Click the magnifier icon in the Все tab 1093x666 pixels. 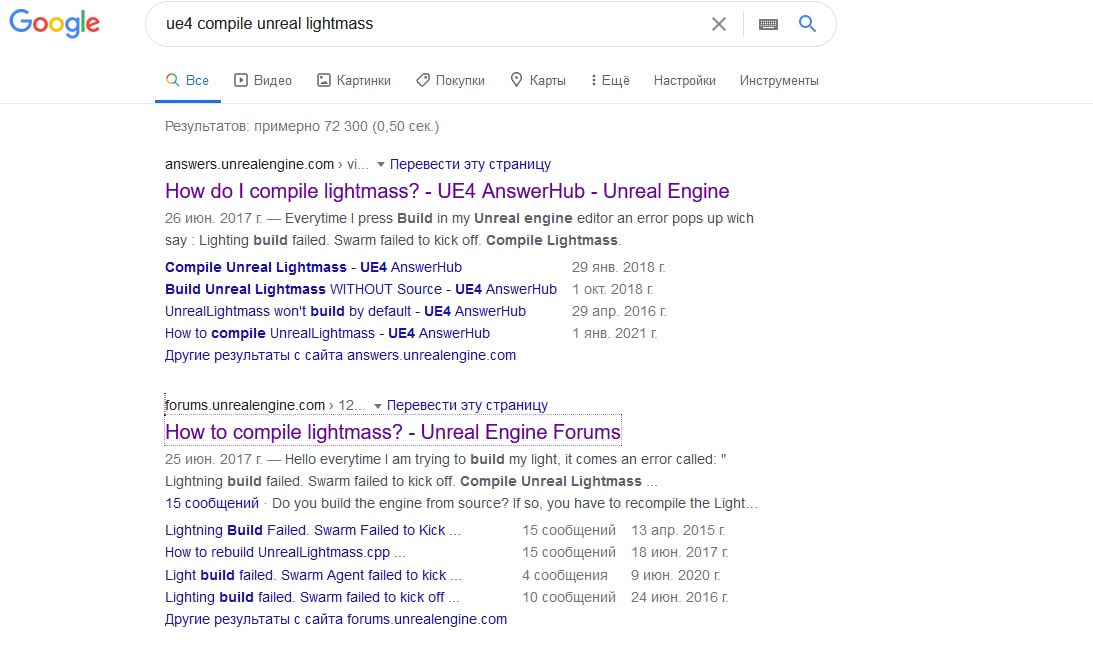point(172,80)
